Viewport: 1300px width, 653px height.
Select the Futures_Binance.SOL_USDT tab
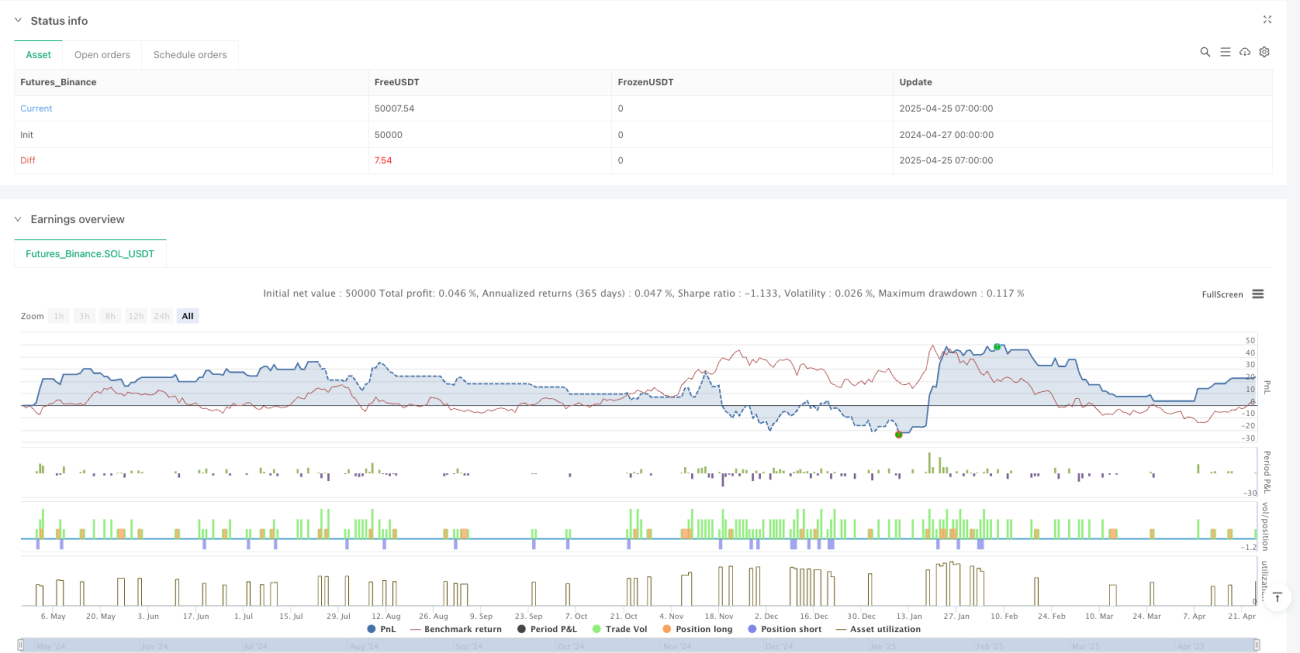pyautogui.click(x=90, y=254)
